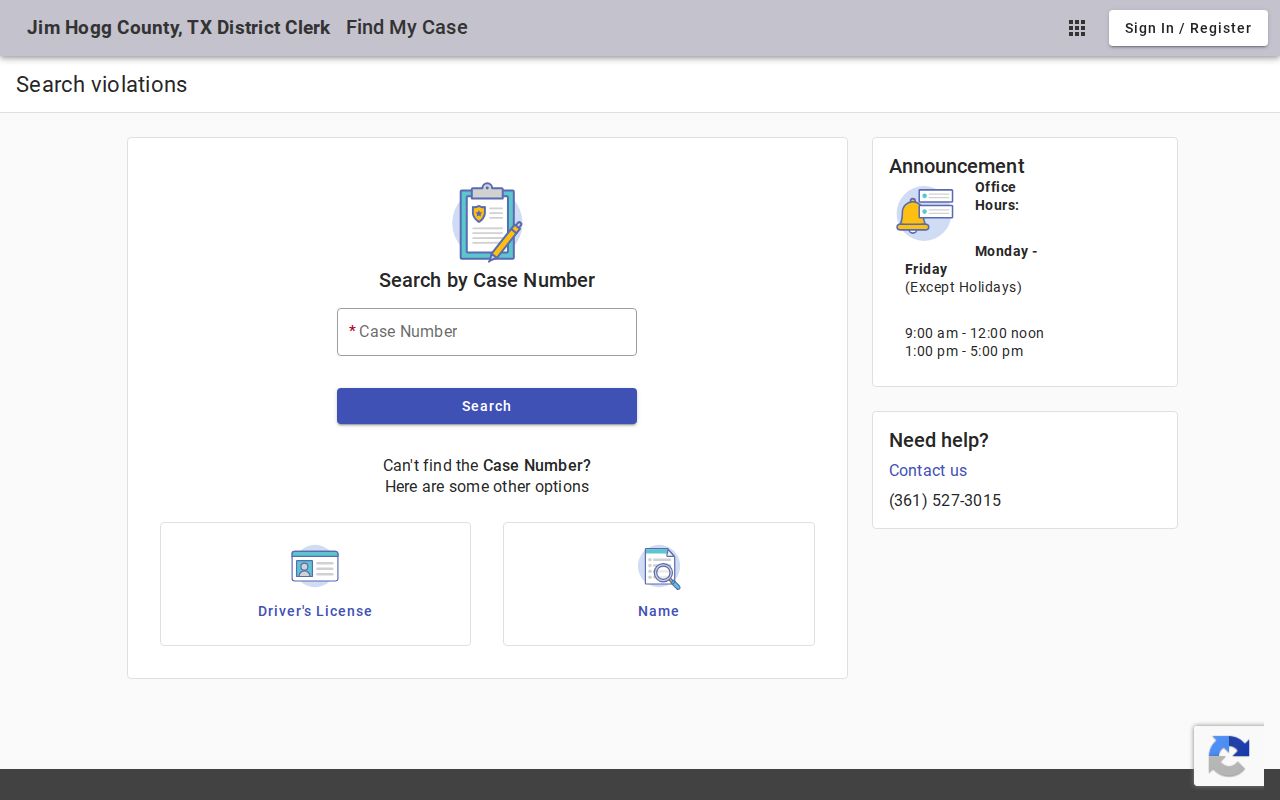Click Sign In / Register button

click(1188, 28)
